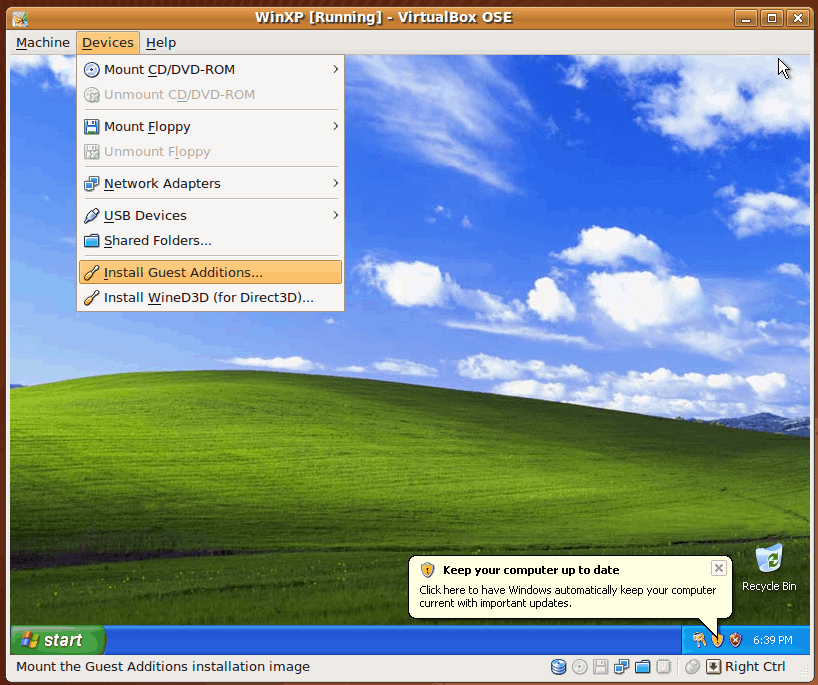Click the Right Ctrl host key label
Viewport: 818px width, 685px height.
click(x=755, y=667)
